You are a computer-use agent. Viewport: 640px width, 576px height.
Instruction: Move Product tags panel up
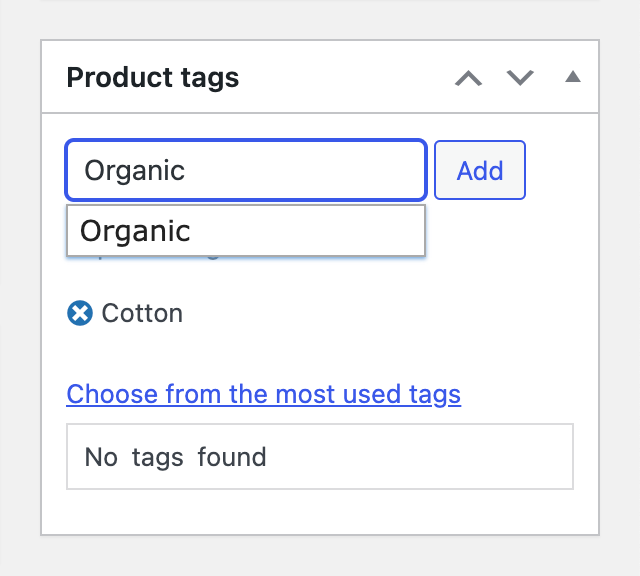[468, 77]
